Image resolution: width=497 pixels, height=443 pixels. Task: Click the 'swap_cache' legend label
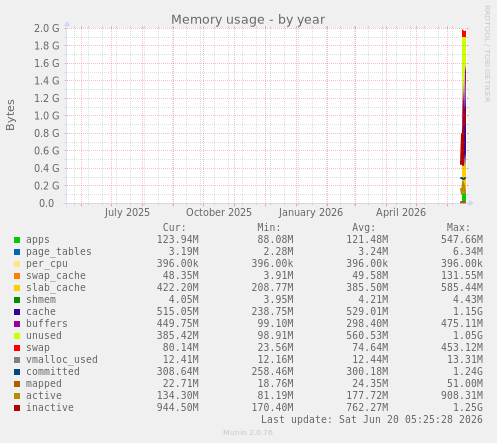point(56,276)
